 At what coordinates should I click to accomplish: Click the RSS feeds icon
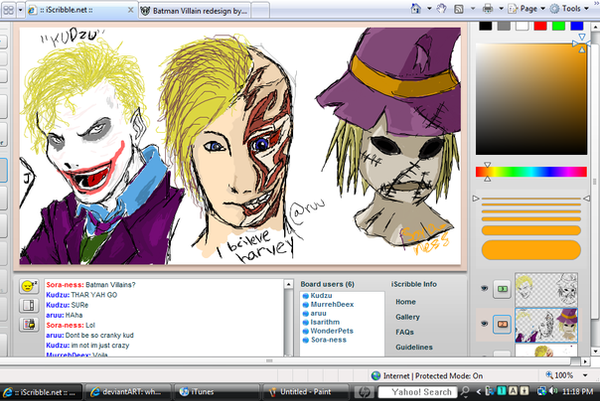(x=458, y=9)
